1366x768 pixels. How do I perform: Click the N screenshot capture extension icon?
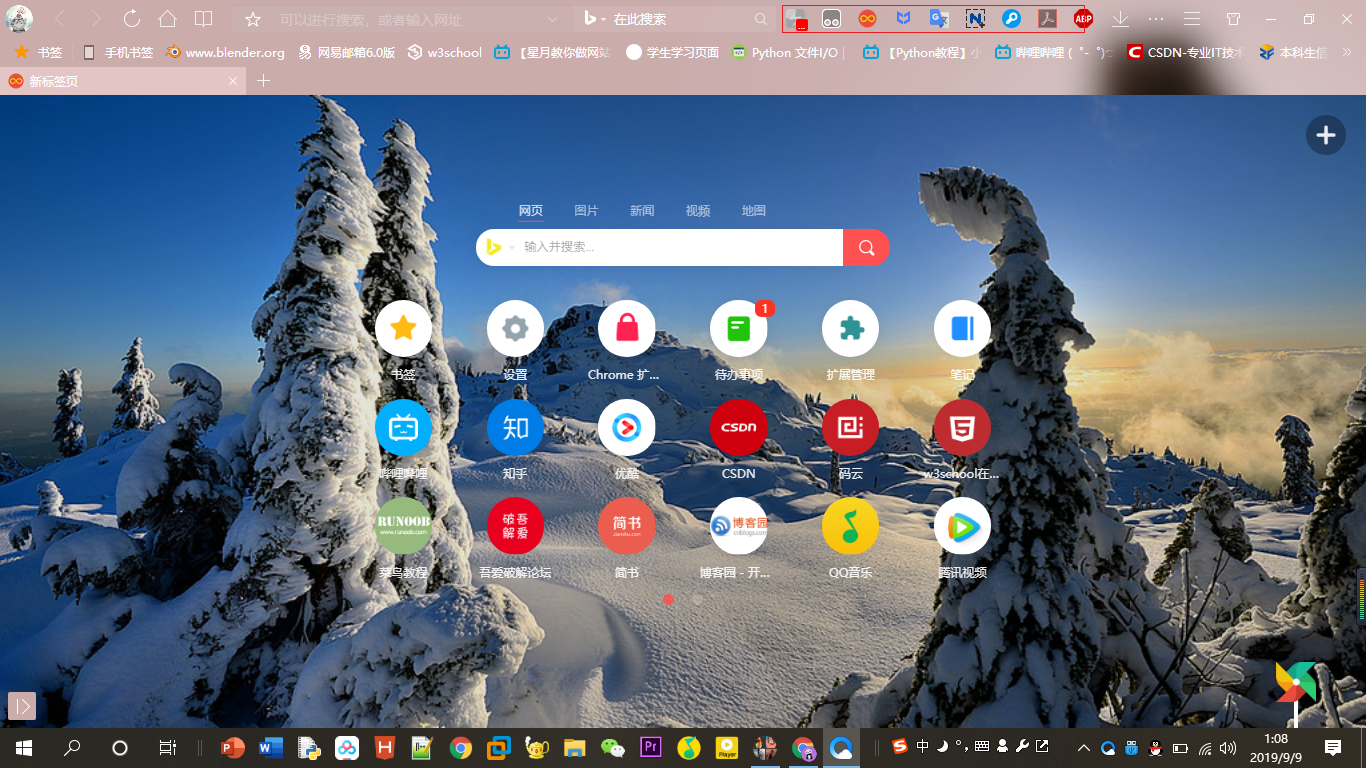point(975,19)
